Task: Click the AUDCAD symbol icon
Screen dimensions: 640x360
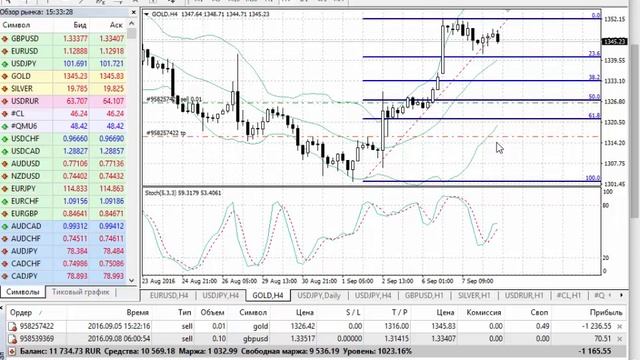Action: point(5,226)
